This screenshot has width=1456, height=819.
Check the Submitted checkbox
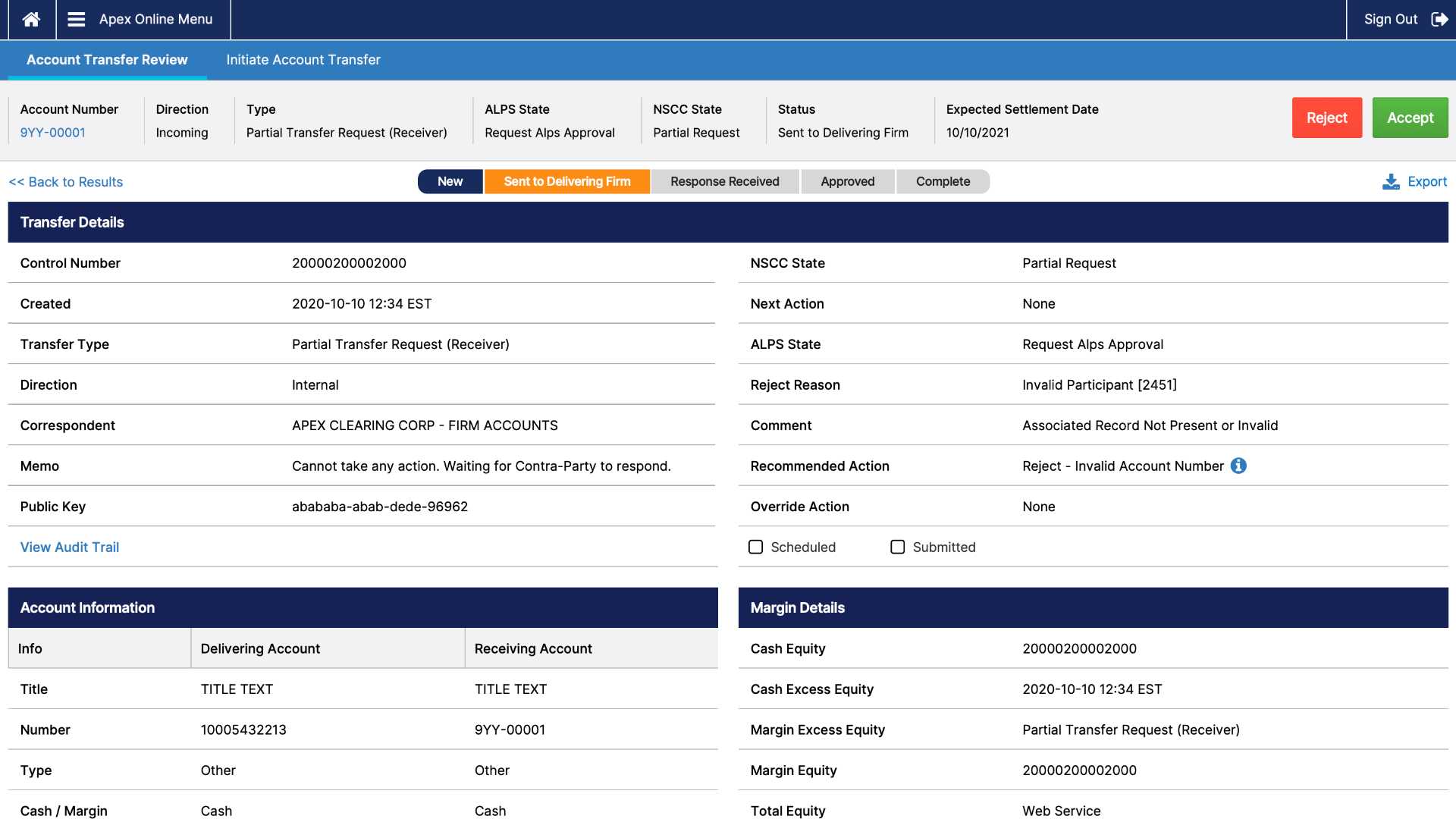coord(897,547)
